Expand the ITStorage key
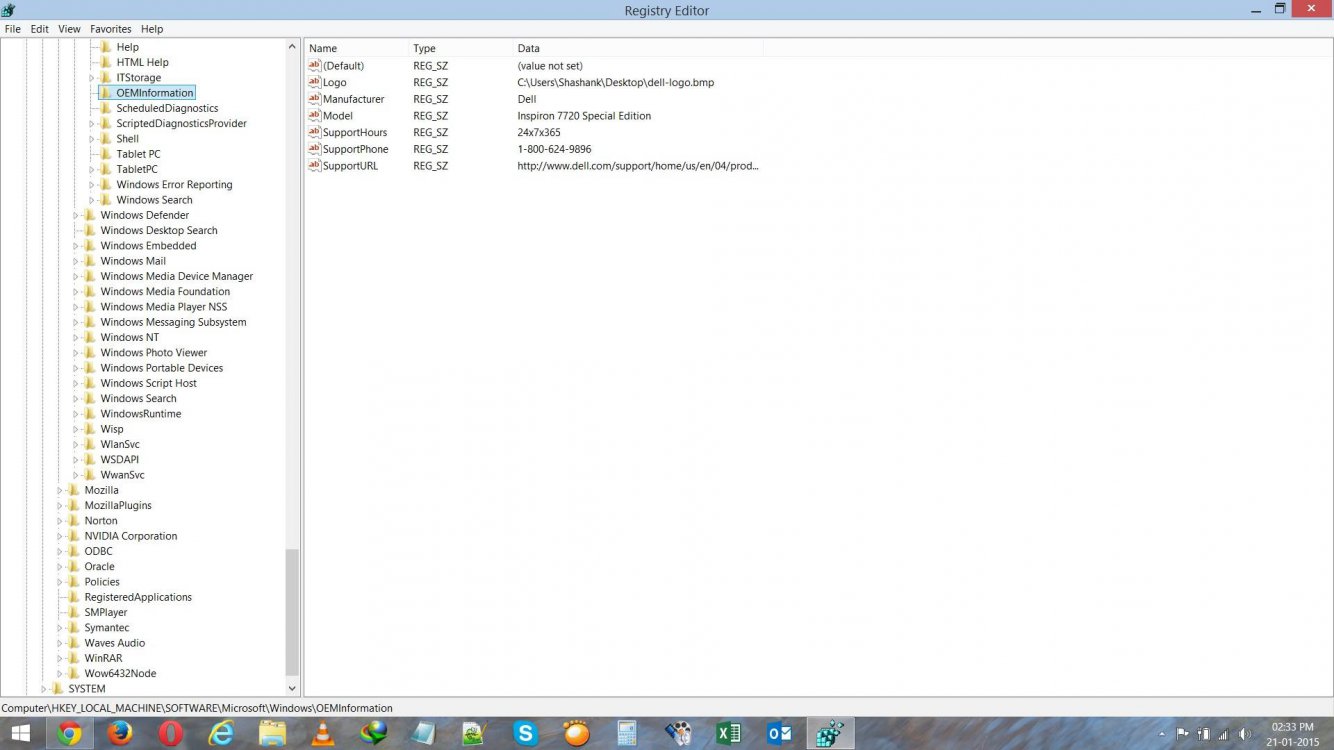Screen dimensions: 1334x750 [91, 78]
